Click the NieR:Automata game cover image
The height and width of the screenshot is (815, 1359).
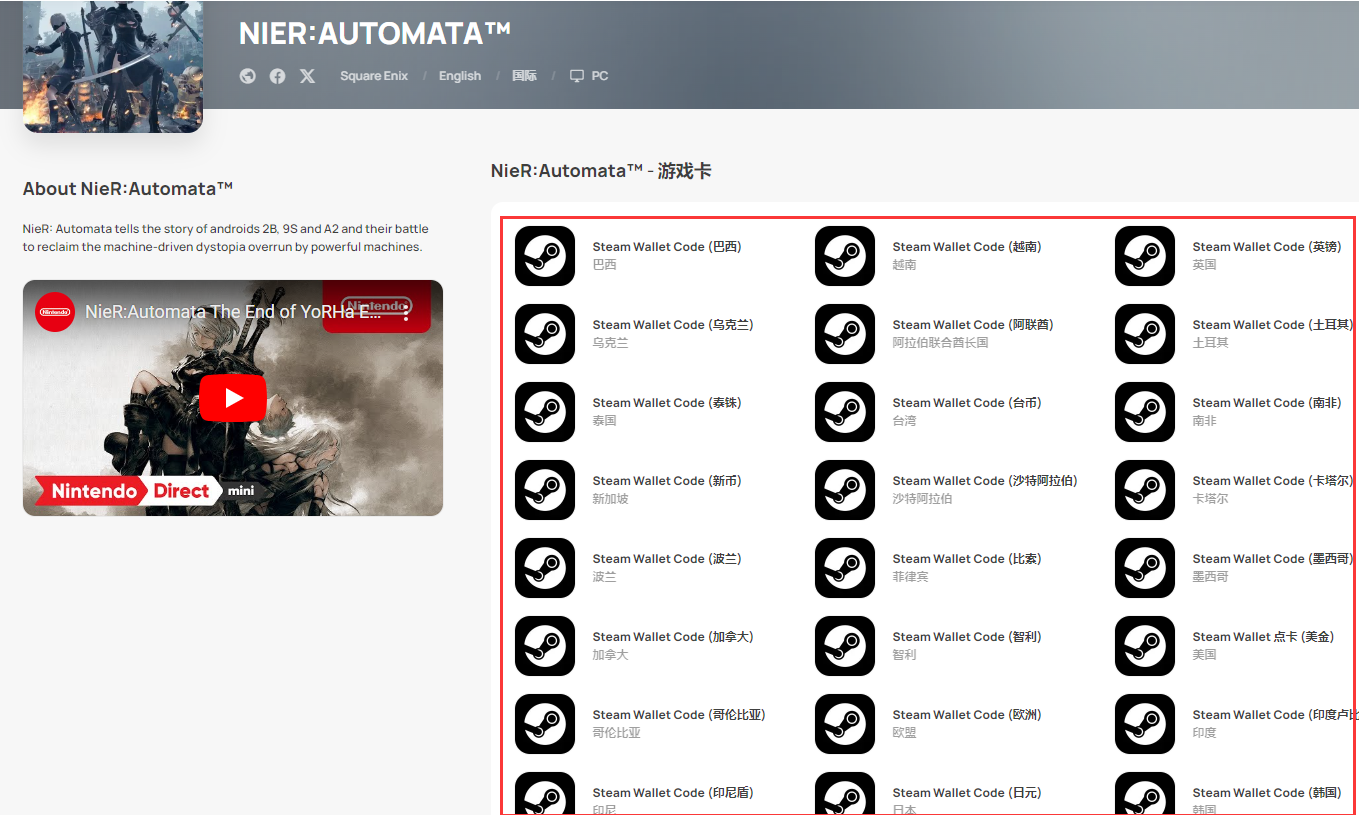click(x=113, y=66)
